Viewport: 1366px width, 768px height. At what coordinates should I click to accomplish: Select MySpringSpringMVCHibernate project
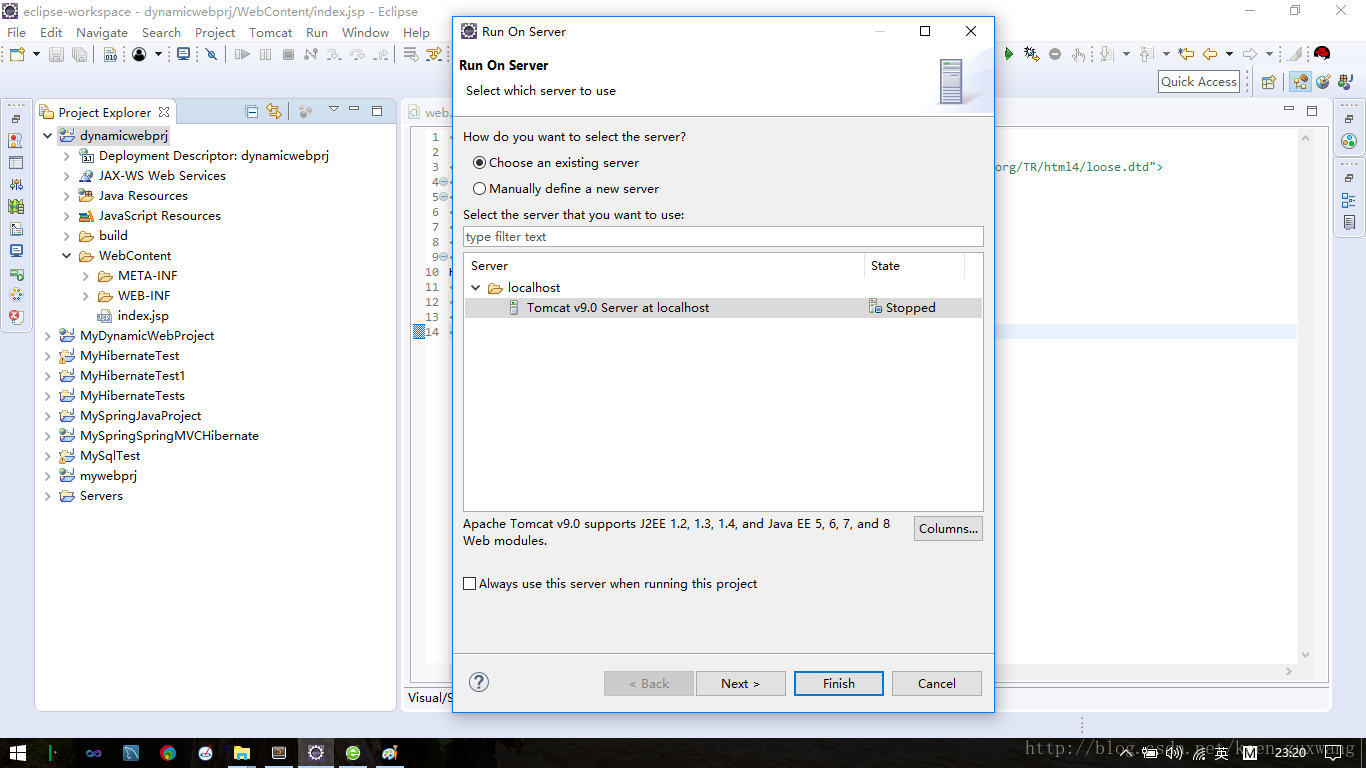[x=169, y=436]
